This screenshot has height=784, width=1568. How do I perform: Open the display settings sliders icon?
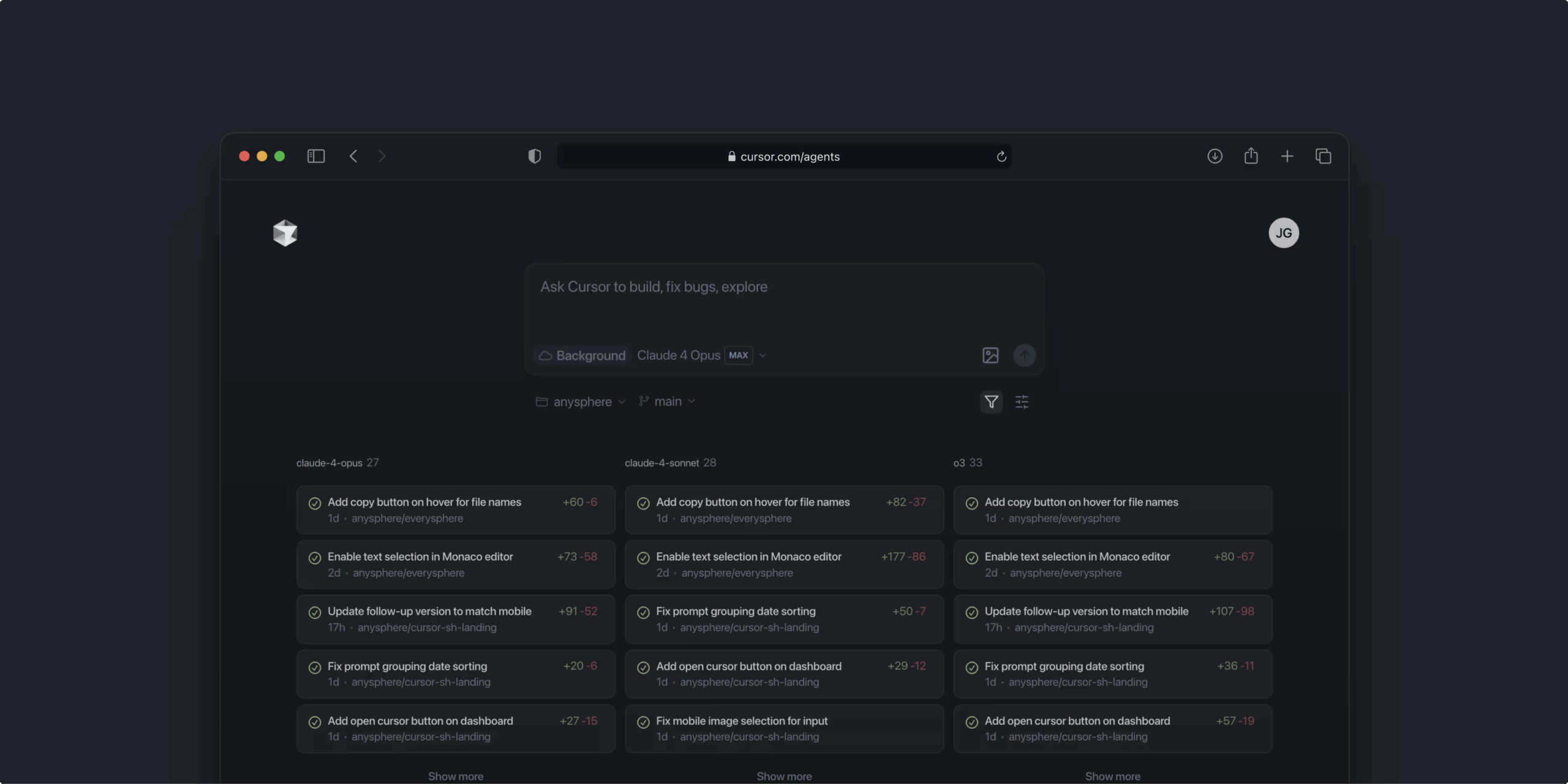(1022, 402)
